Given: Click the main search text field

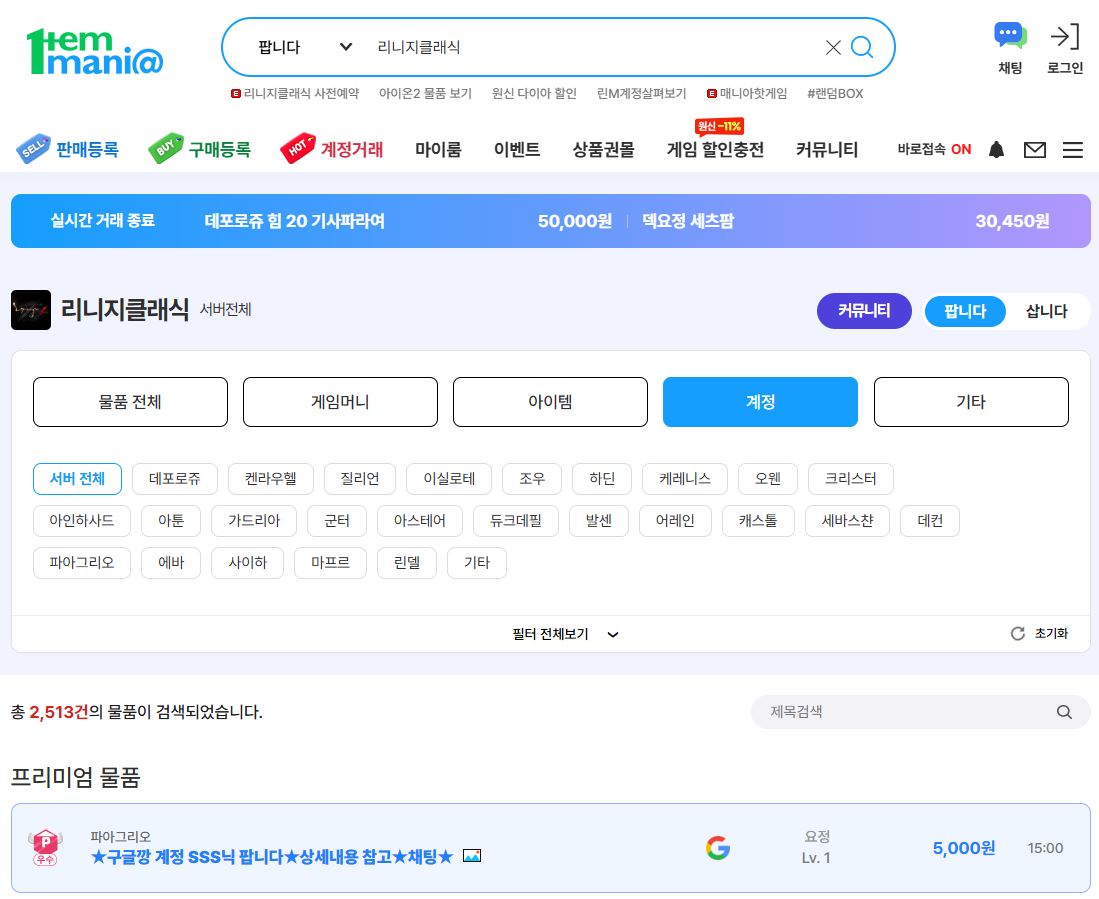Looking at the screenshot, I should (596, 48).
